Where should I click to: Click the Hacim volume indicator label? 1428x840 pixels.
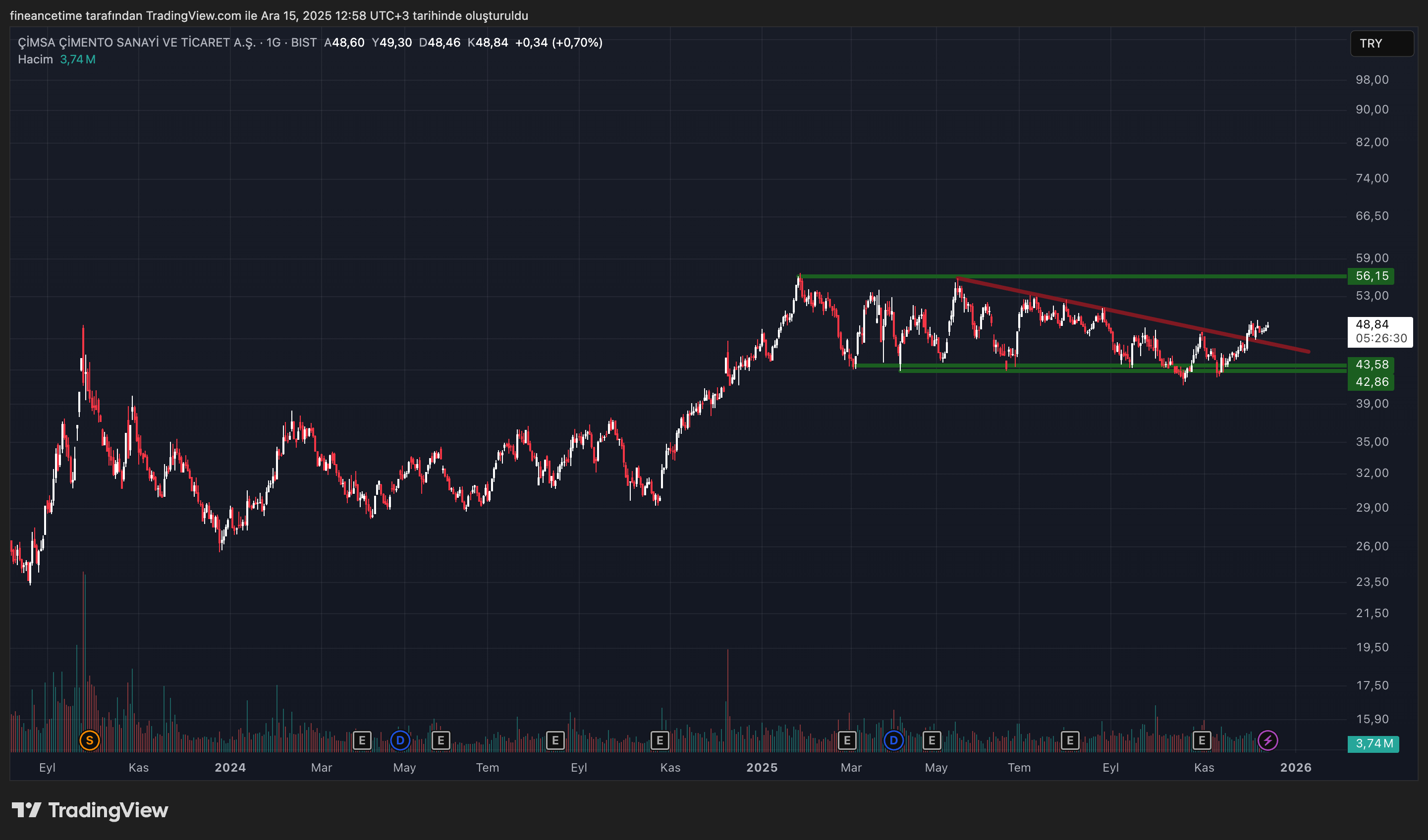(35, 59)
